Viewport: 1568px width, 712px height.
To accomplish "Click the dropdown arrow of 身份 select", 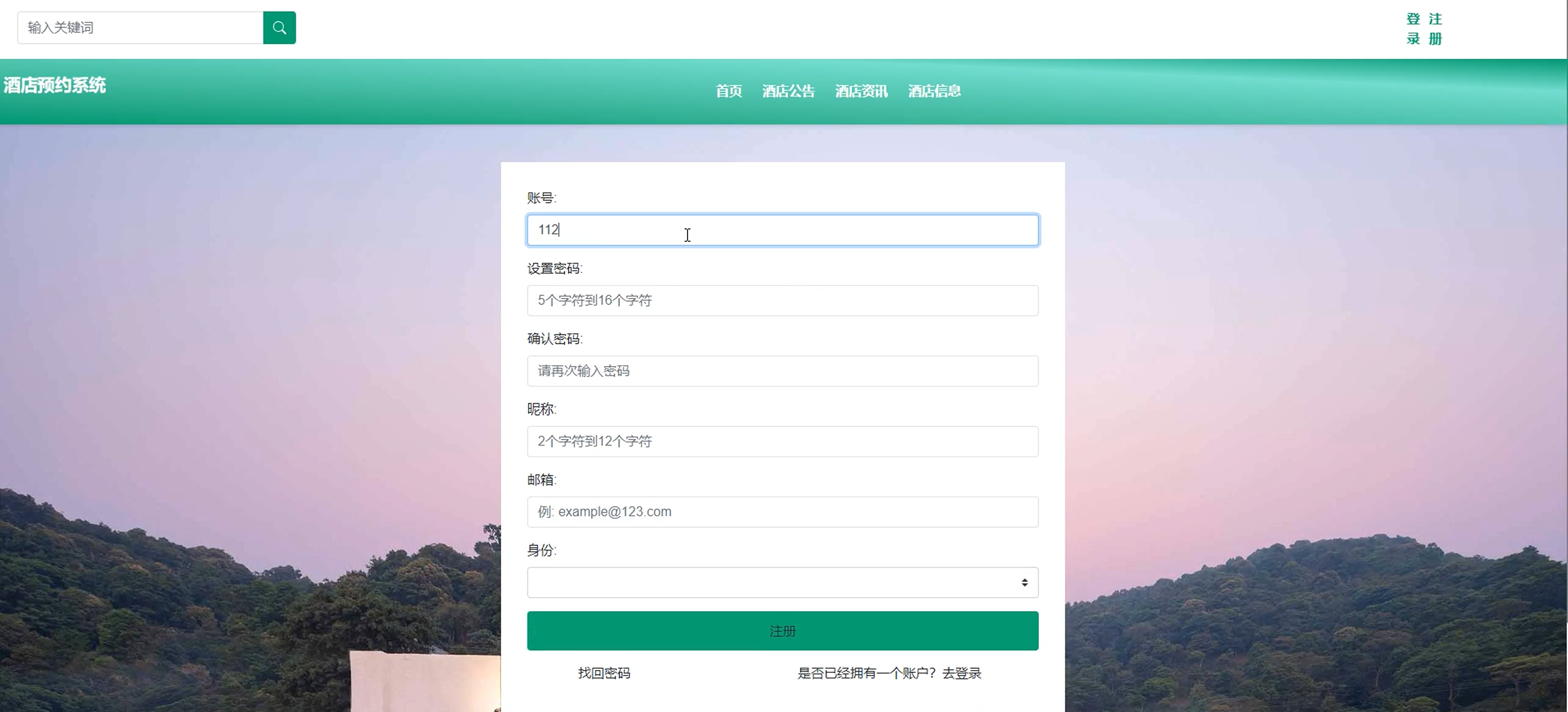I will tap(1024, 582).
